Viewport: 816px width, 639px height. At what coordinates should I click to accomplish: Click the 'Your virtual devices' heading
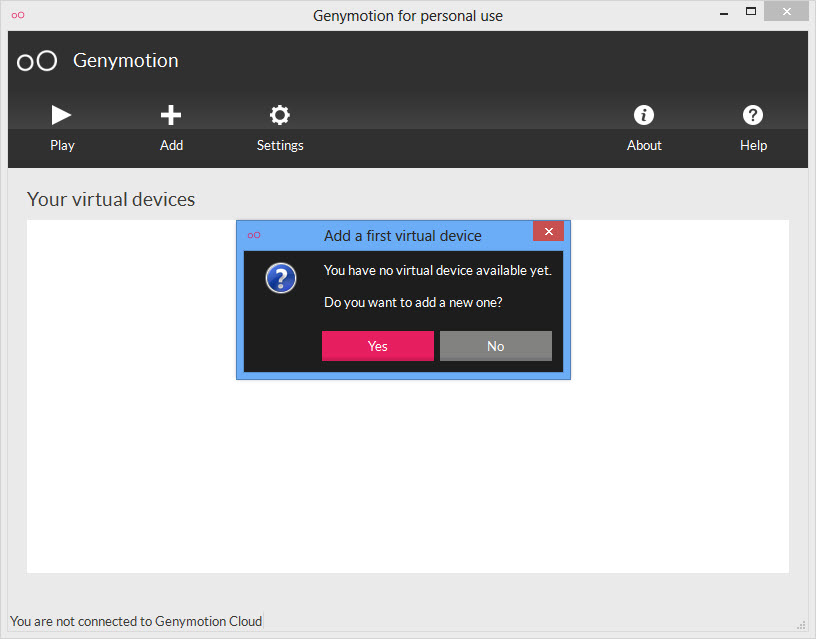pyautogui.click(x=111, y=199)
